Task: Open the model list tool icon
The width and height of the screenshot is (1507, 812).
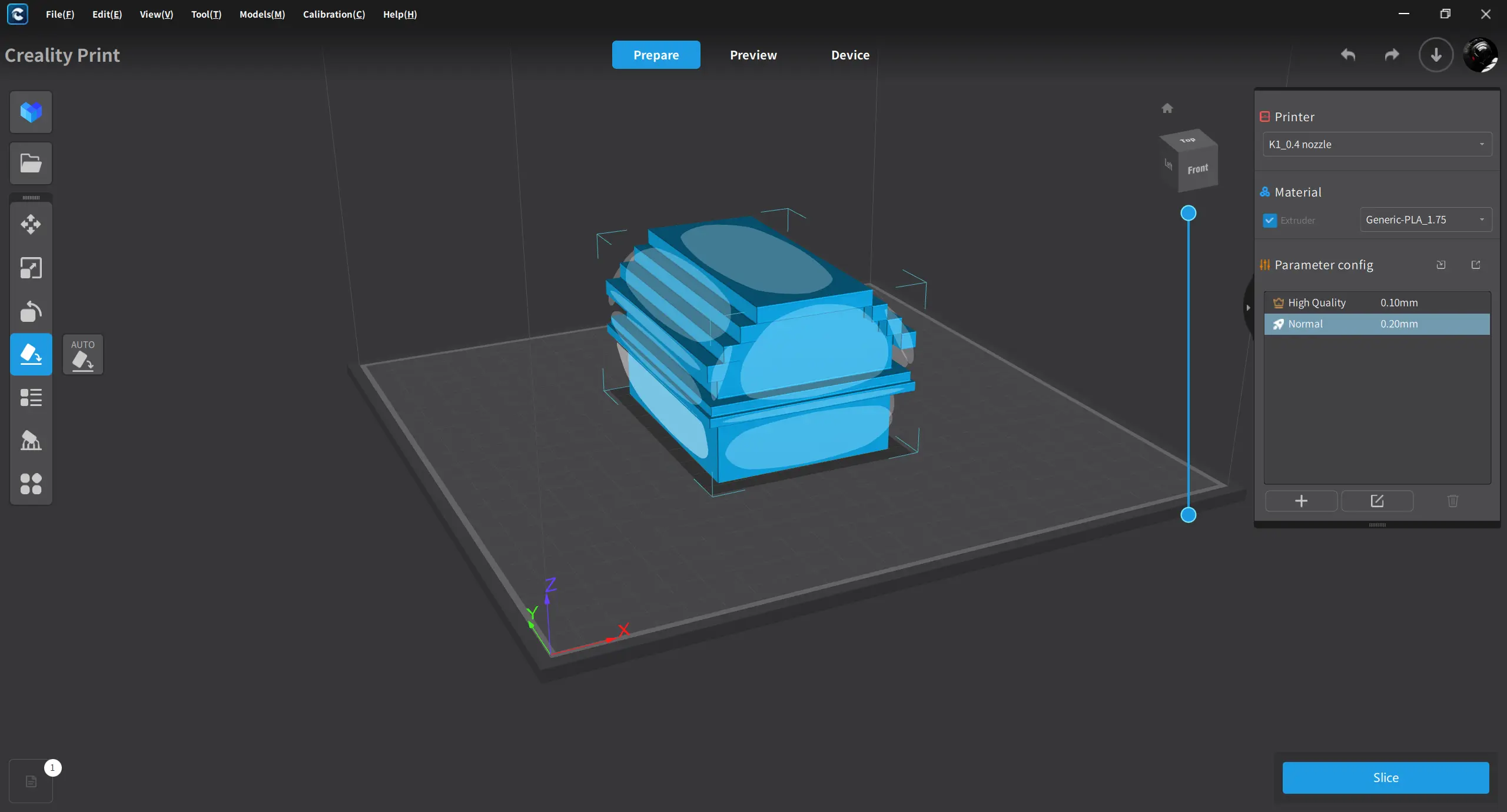Action: tap(31, 398)
